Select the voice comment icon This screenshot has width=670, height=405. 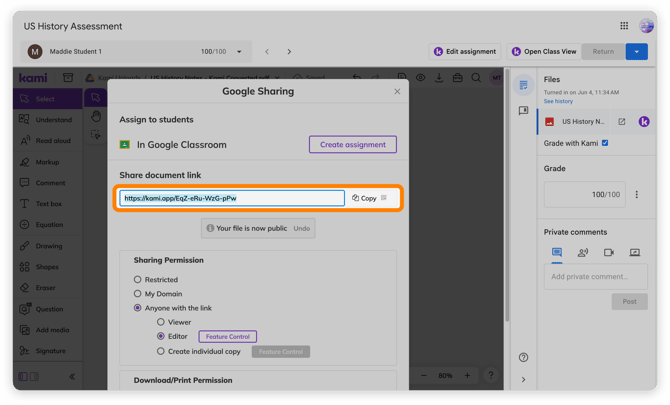(x=582, y=252)
